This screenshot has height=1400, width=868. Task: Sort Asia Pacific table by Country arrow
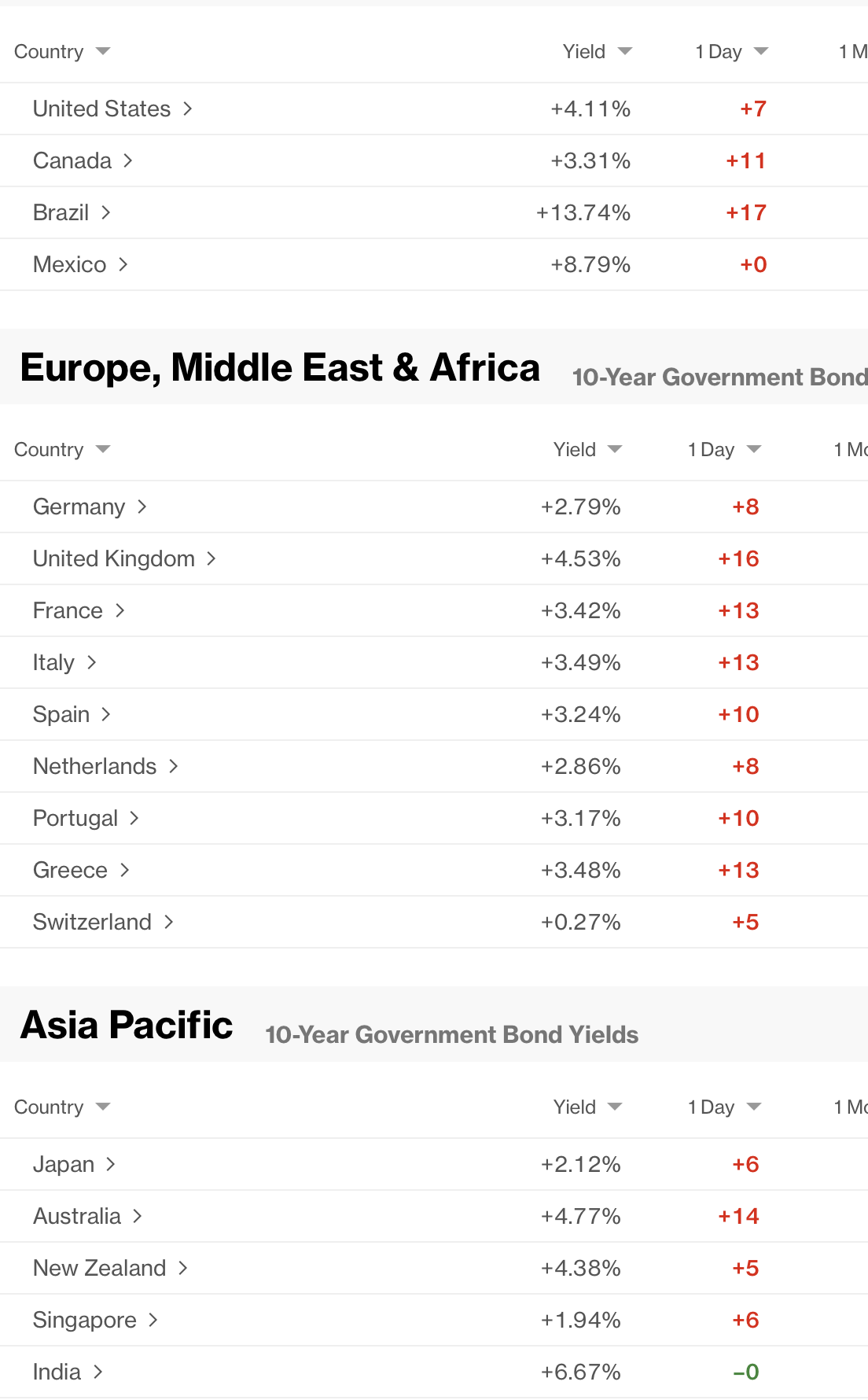click(103, 1107)
